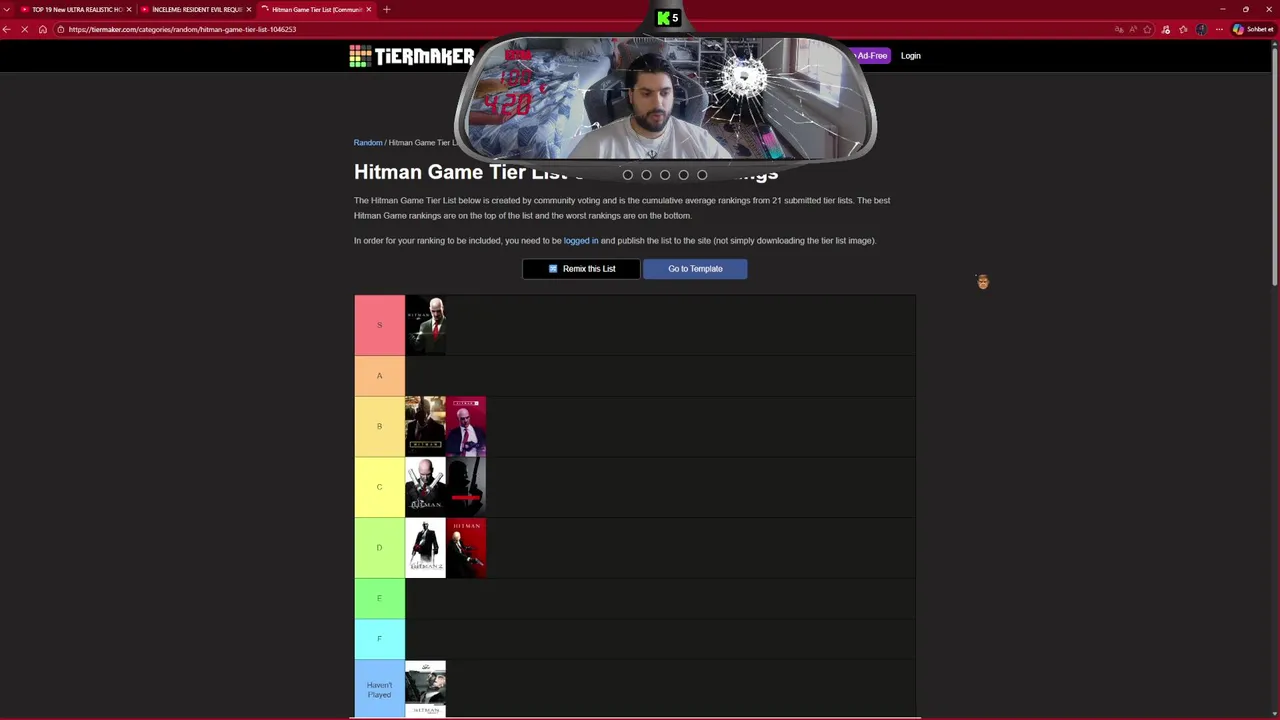Screen dimensions: 1280x720
Task: Click the B tier label
Action: click(x=379, y=426)
